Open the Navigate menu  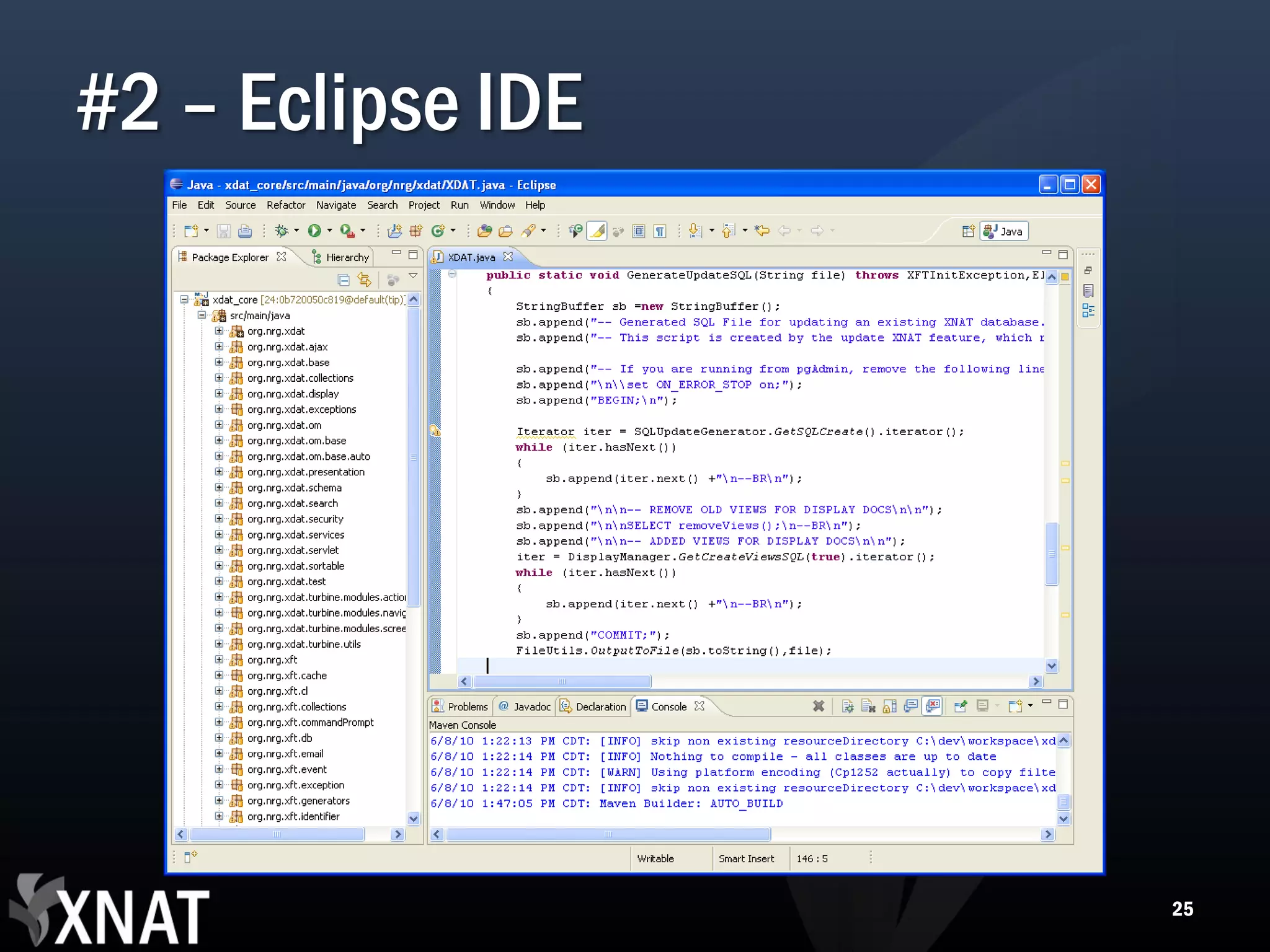tap(336, 205)
